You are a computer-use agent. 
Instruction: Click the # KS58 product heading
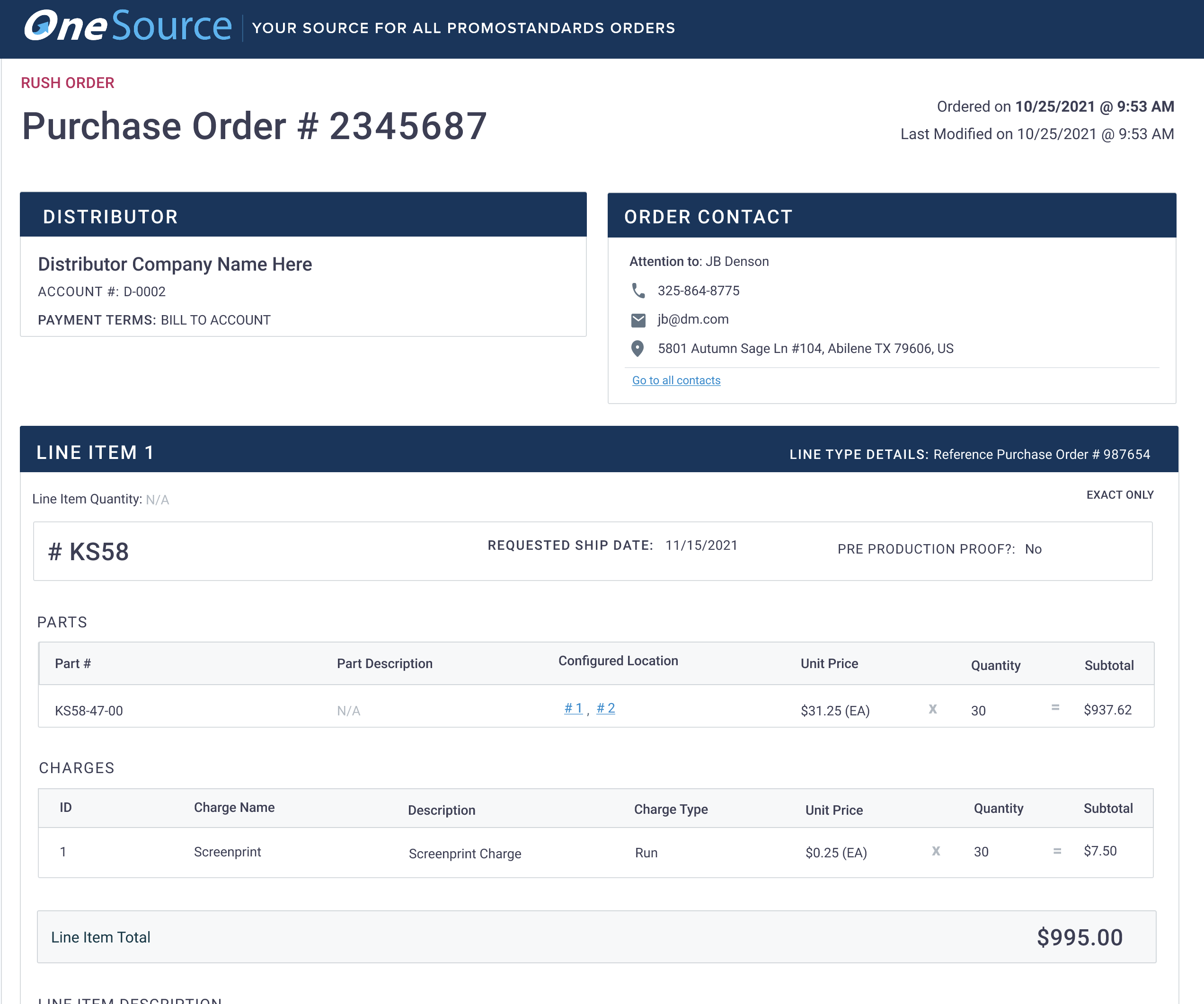click(x=89, y=552)
